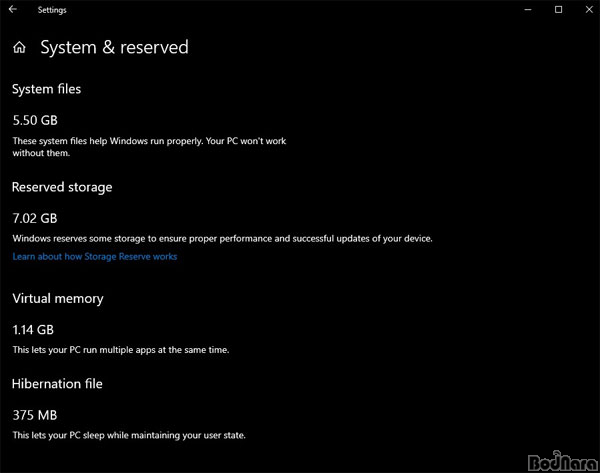
Task: Click the Hibernation file heading
Action: (x=57, y=384)
